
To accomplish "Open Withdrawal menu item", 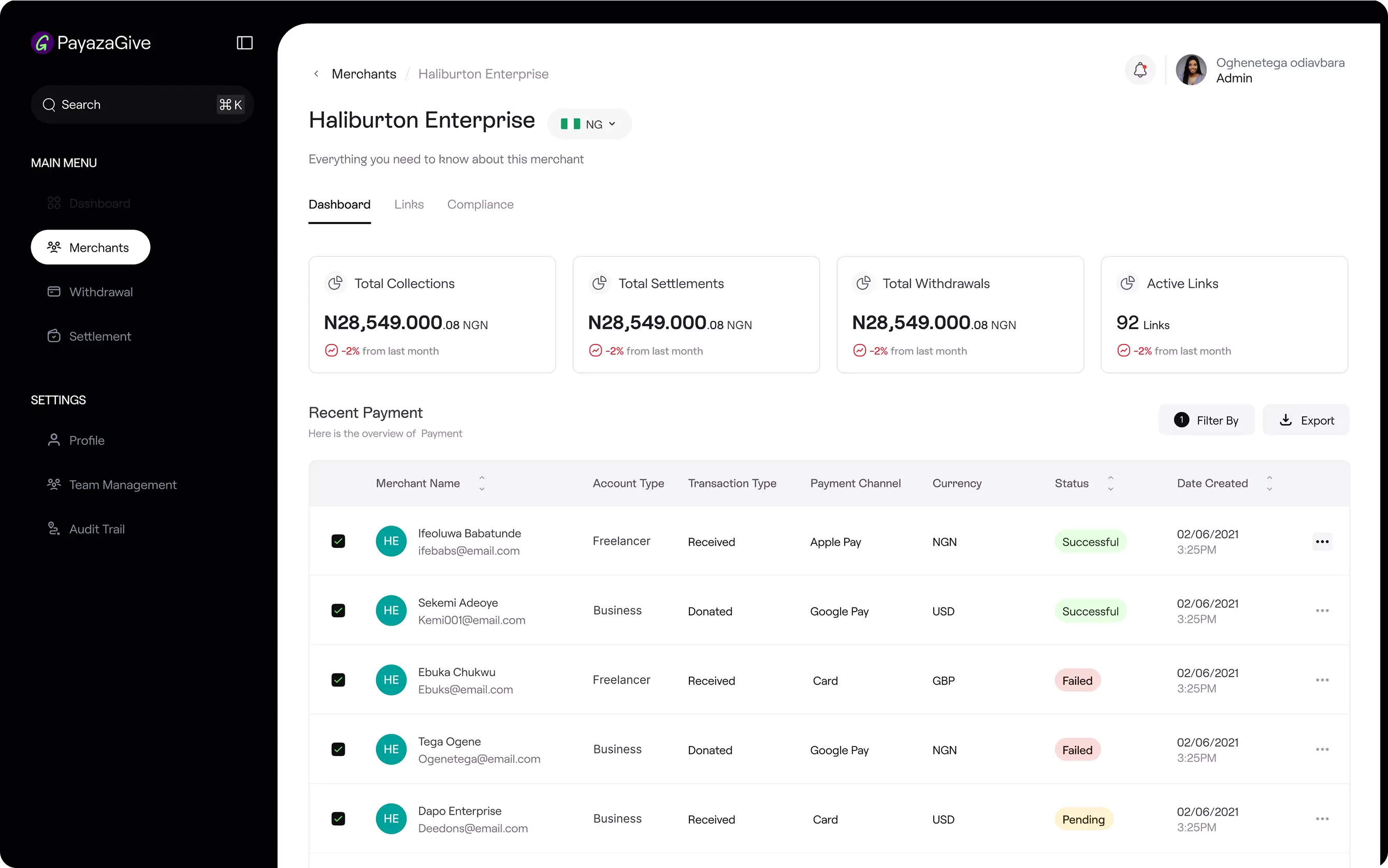I will click(x=90, y=292).
